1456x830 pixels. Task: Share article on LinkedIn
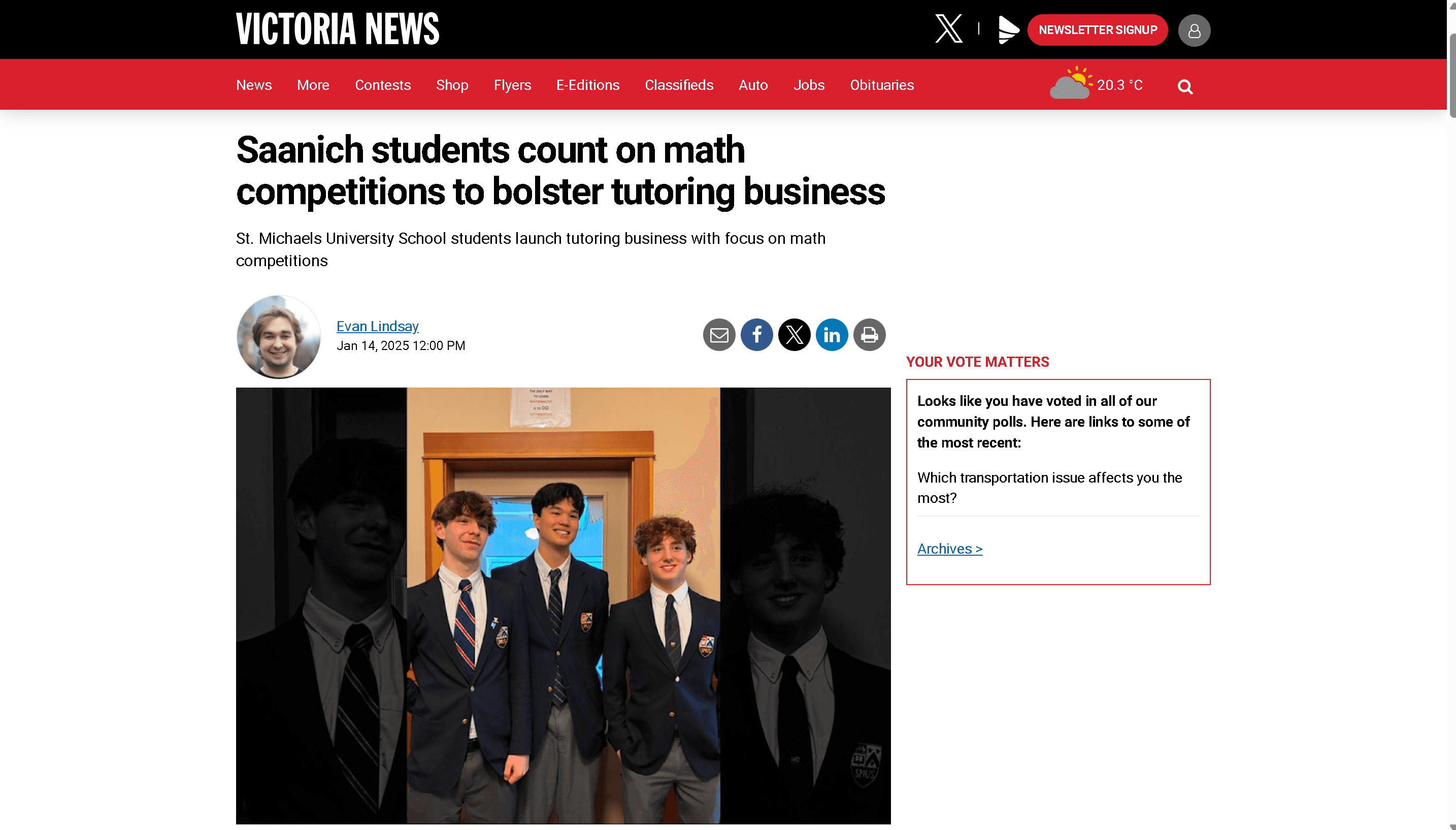(x=832, y=335)
